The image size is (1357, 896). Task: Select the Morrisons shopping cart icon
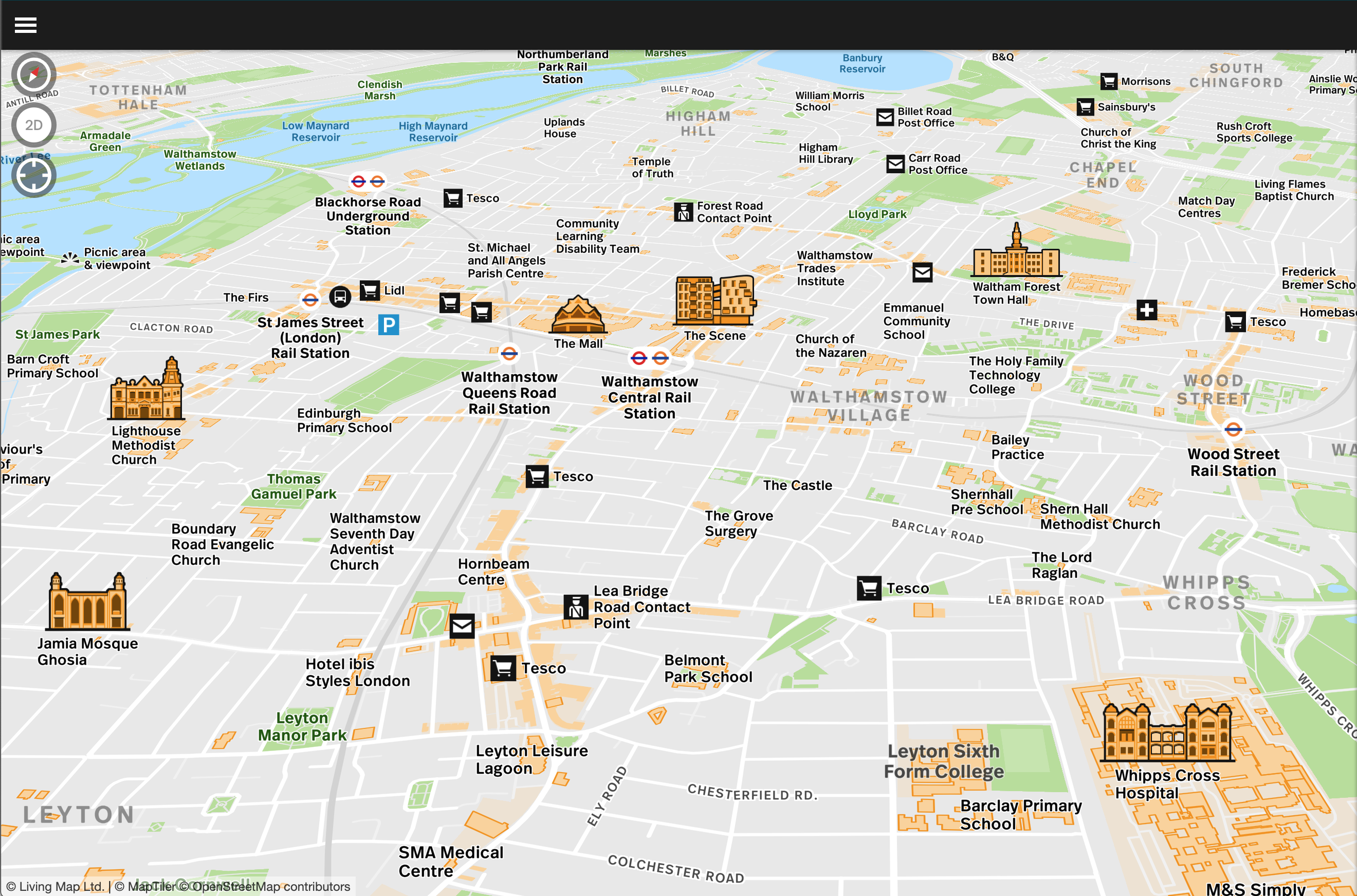[1108, 82]
